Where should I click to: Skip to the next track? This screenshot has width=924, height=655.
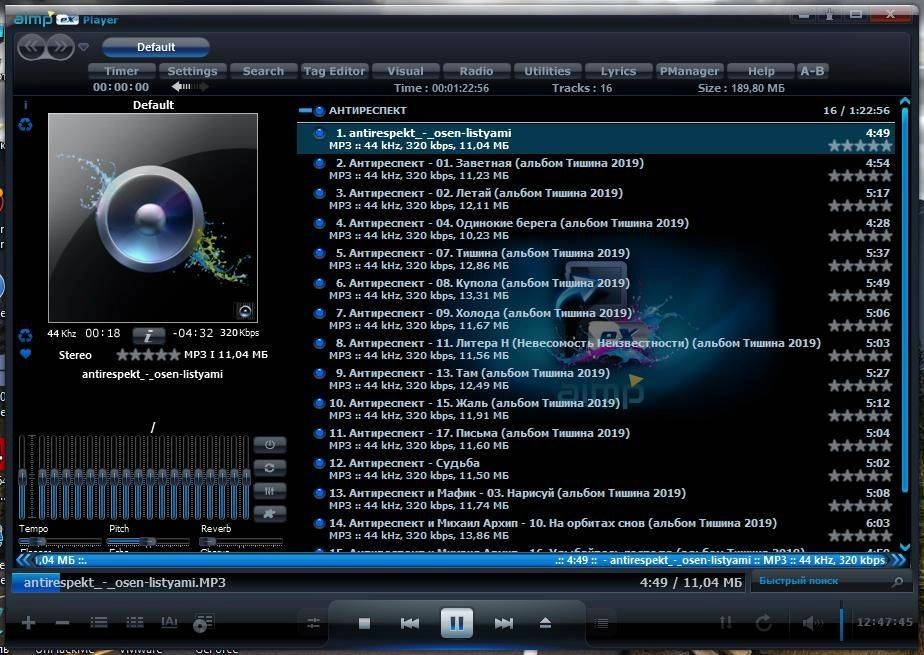504,623
